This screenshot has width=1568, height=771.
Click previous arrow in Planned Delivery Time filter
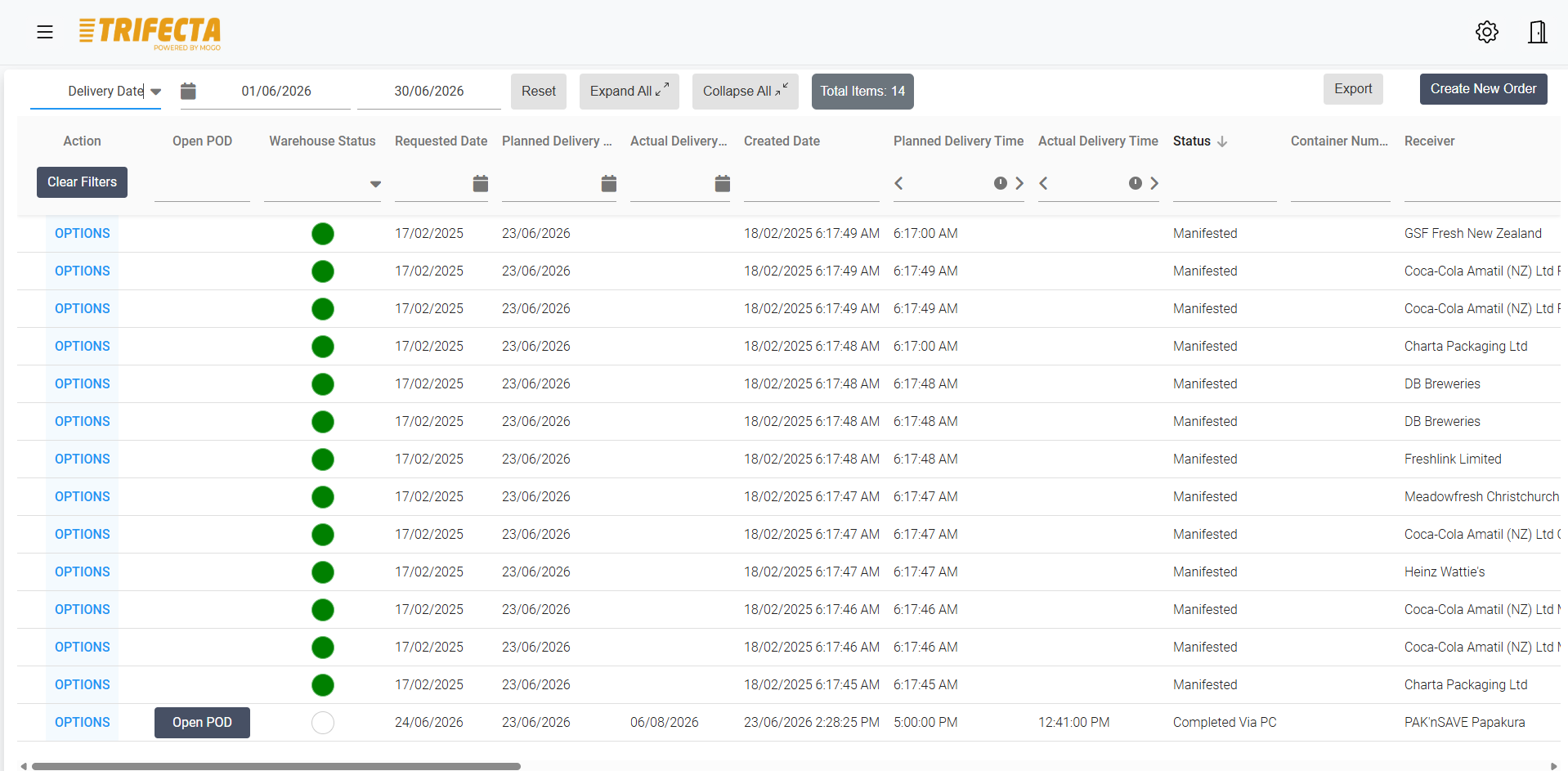[899, 183]
